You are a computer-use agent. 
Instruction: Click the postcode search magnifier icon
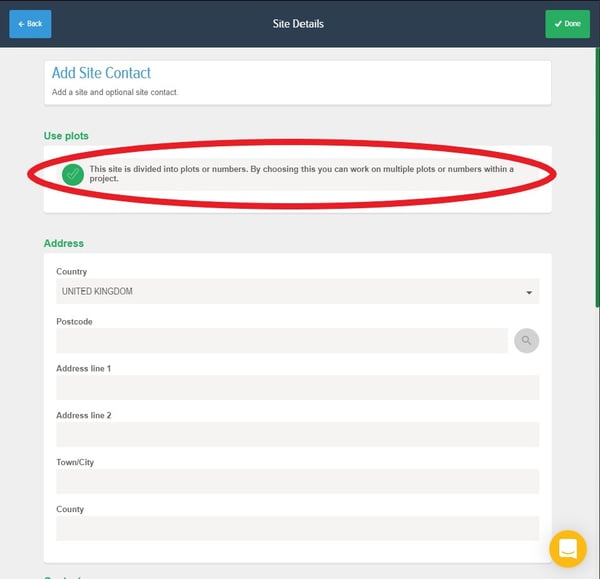pos(527,340)
